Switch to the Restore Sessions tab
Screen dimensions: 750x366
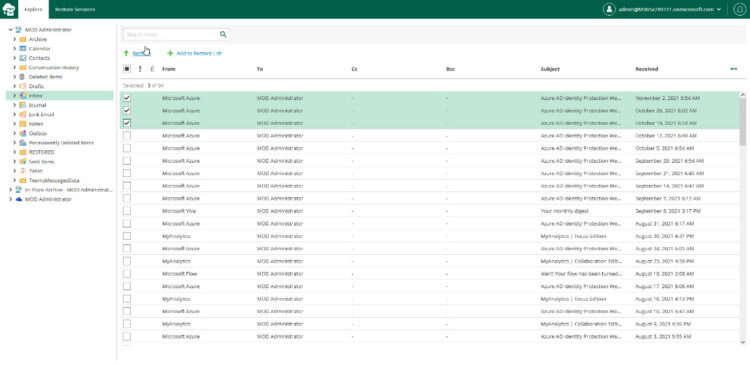pos(75,9)
